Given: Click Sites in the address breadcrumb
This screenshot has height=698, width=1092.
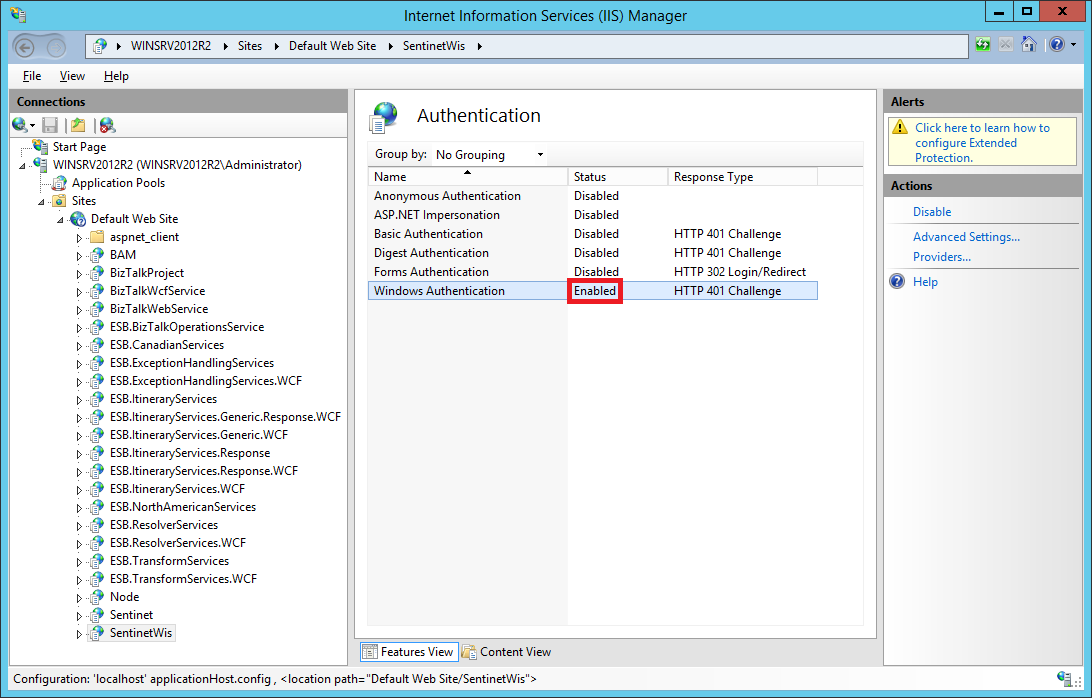Looking at the screenshot, I should click(x=250, y=46).
